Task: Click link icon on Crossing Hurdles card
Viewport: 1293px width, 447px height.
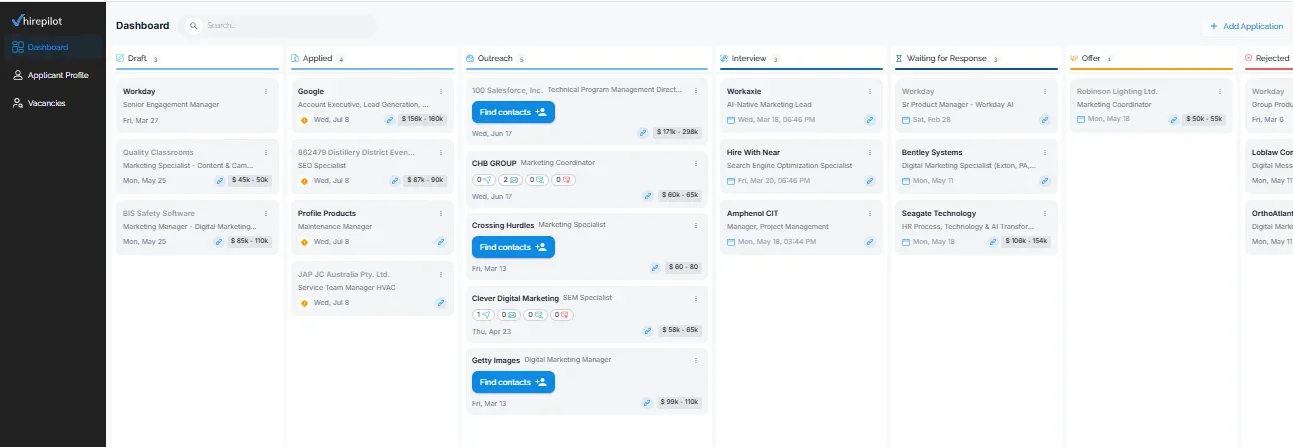Action: coord(656,268)
